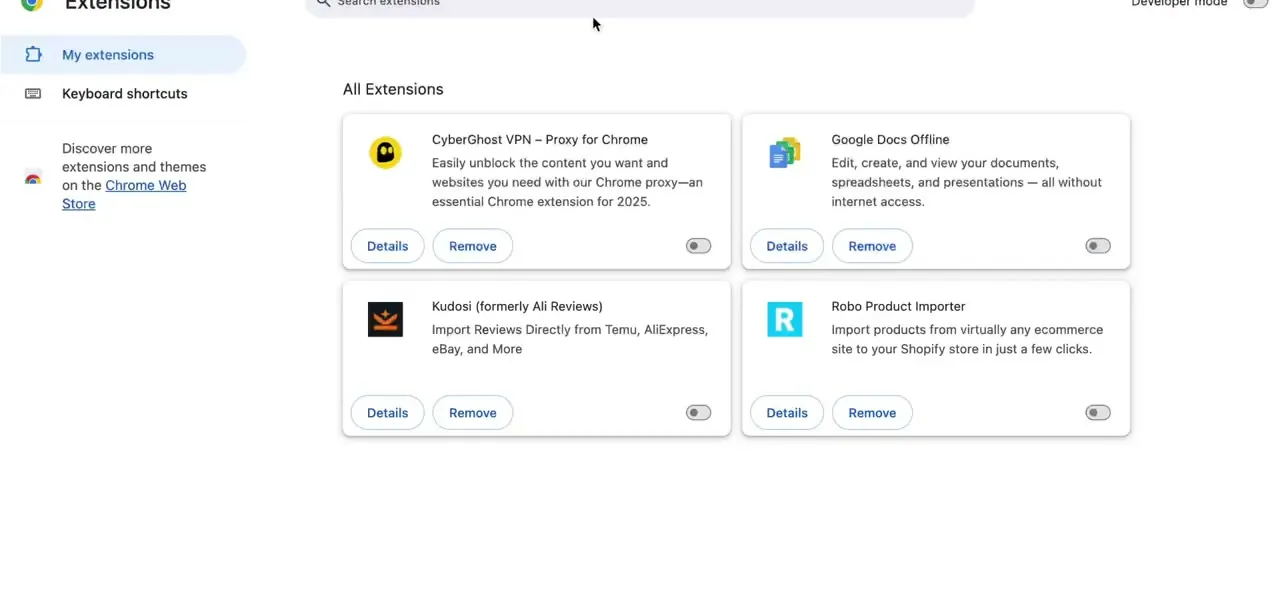
Task: Click the All Extensions heading
Action: (393, 89)
